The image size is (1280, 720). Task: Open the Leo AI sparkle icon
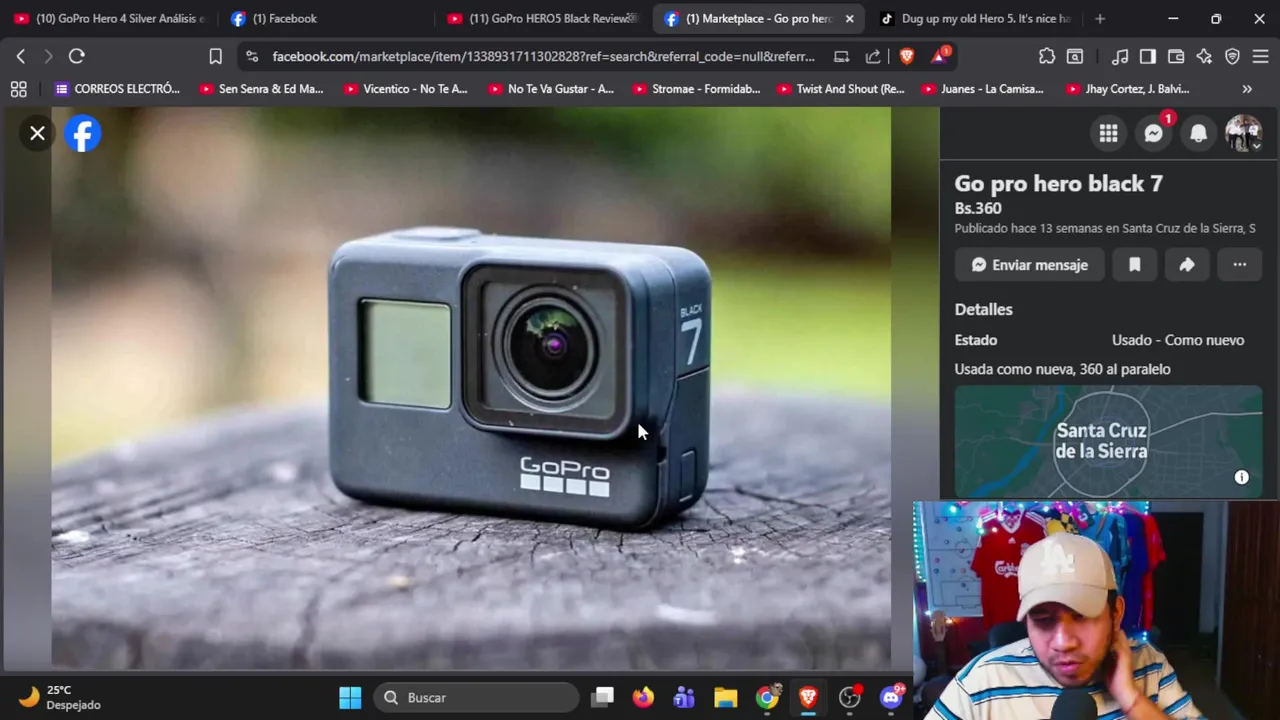point(1204,57)
